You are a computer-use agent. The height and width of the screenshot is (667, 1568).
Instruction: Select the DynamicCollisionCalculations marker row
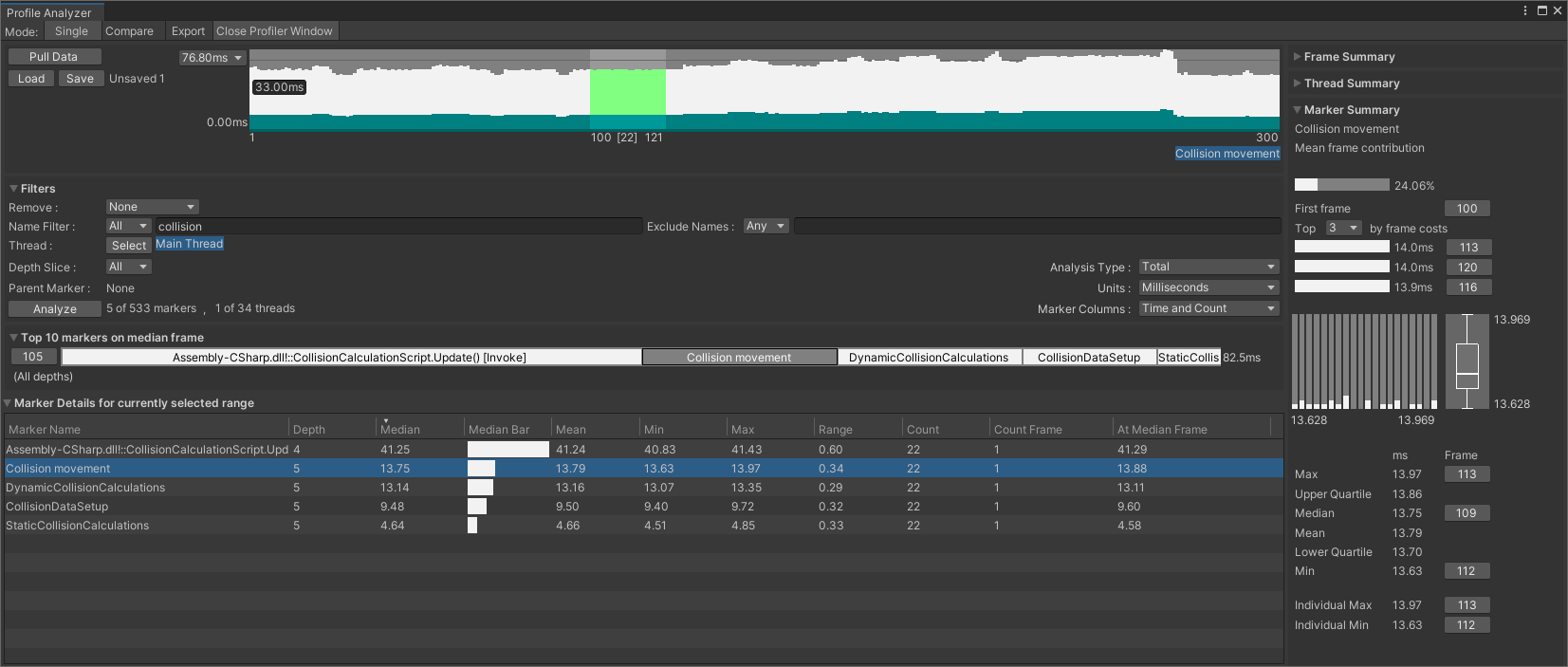85,488
